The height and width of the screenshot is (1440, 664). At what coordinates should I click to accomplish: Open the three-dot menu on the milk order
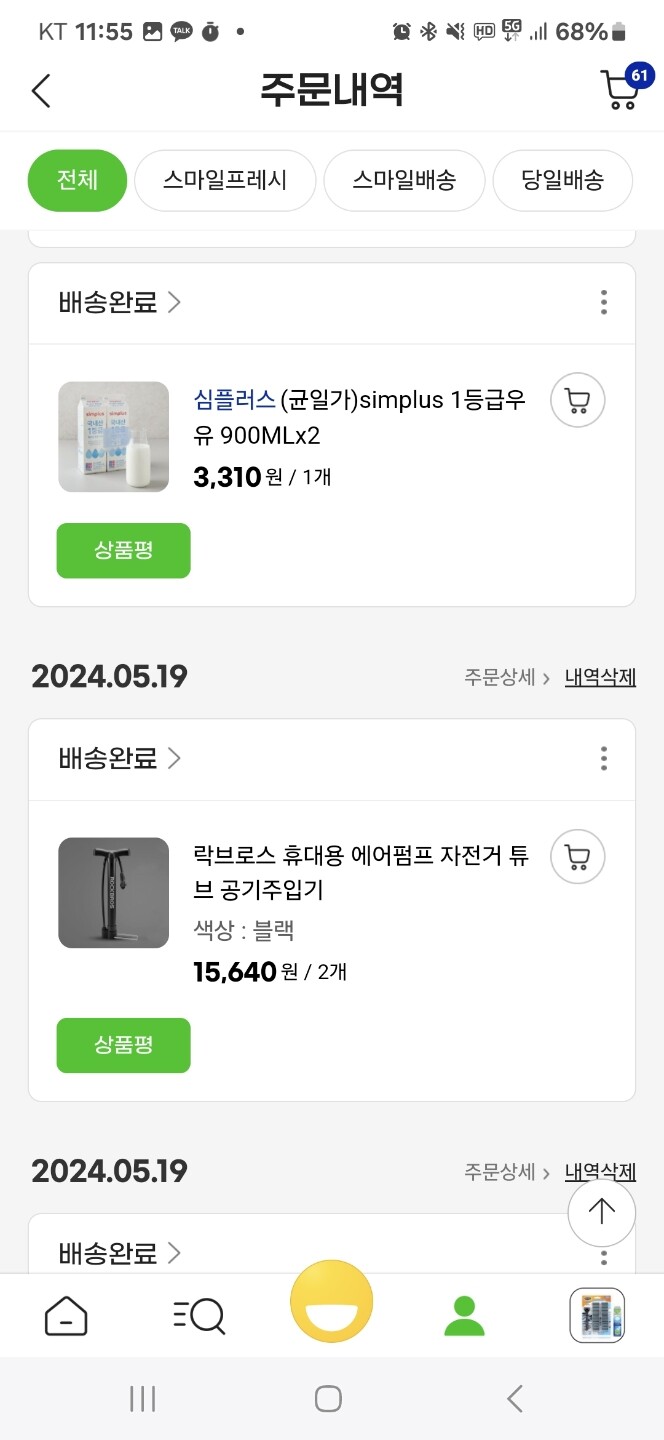[604, 302]
